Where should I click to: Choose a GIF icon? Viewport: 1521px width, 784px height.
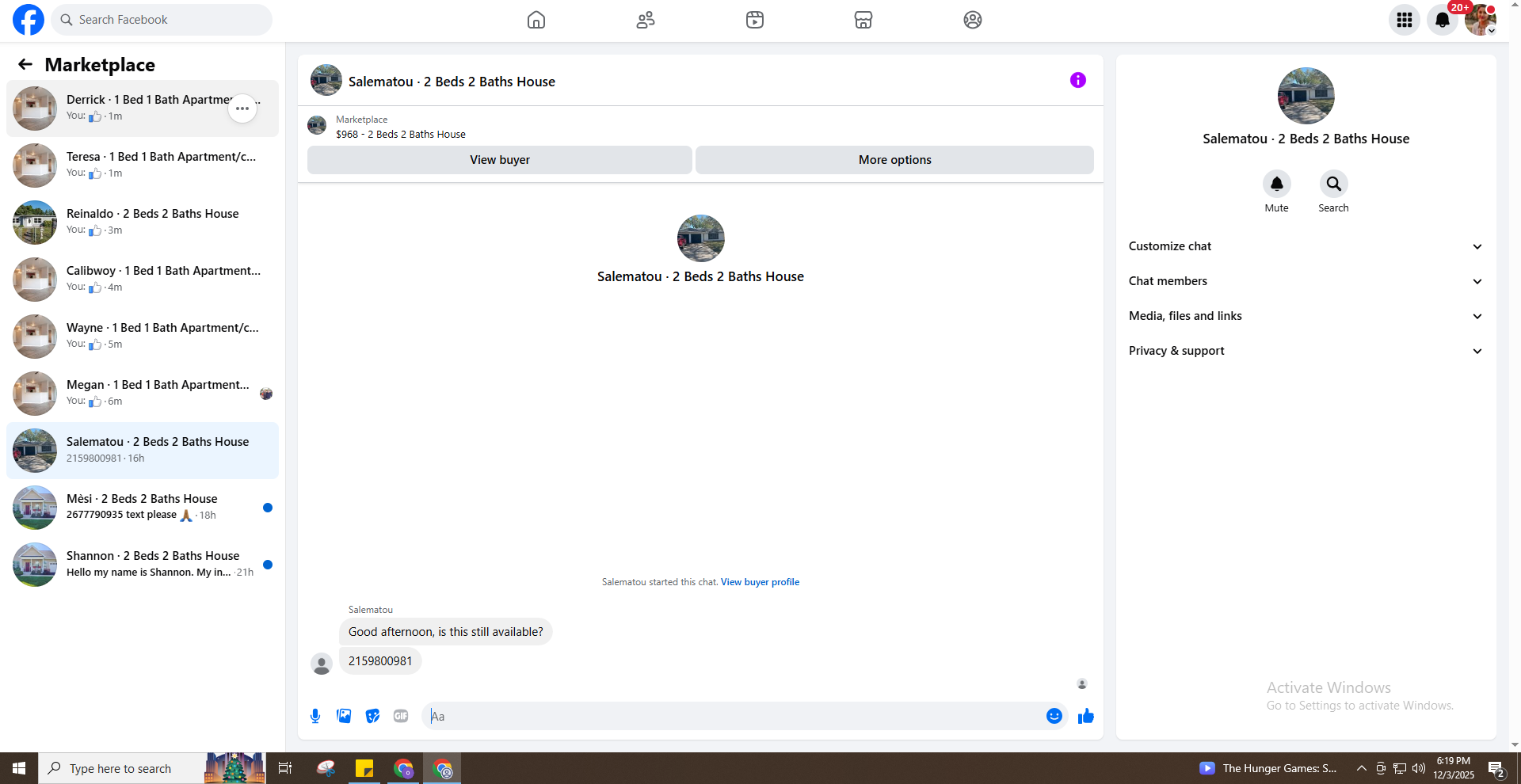click(x=401, y=716)
